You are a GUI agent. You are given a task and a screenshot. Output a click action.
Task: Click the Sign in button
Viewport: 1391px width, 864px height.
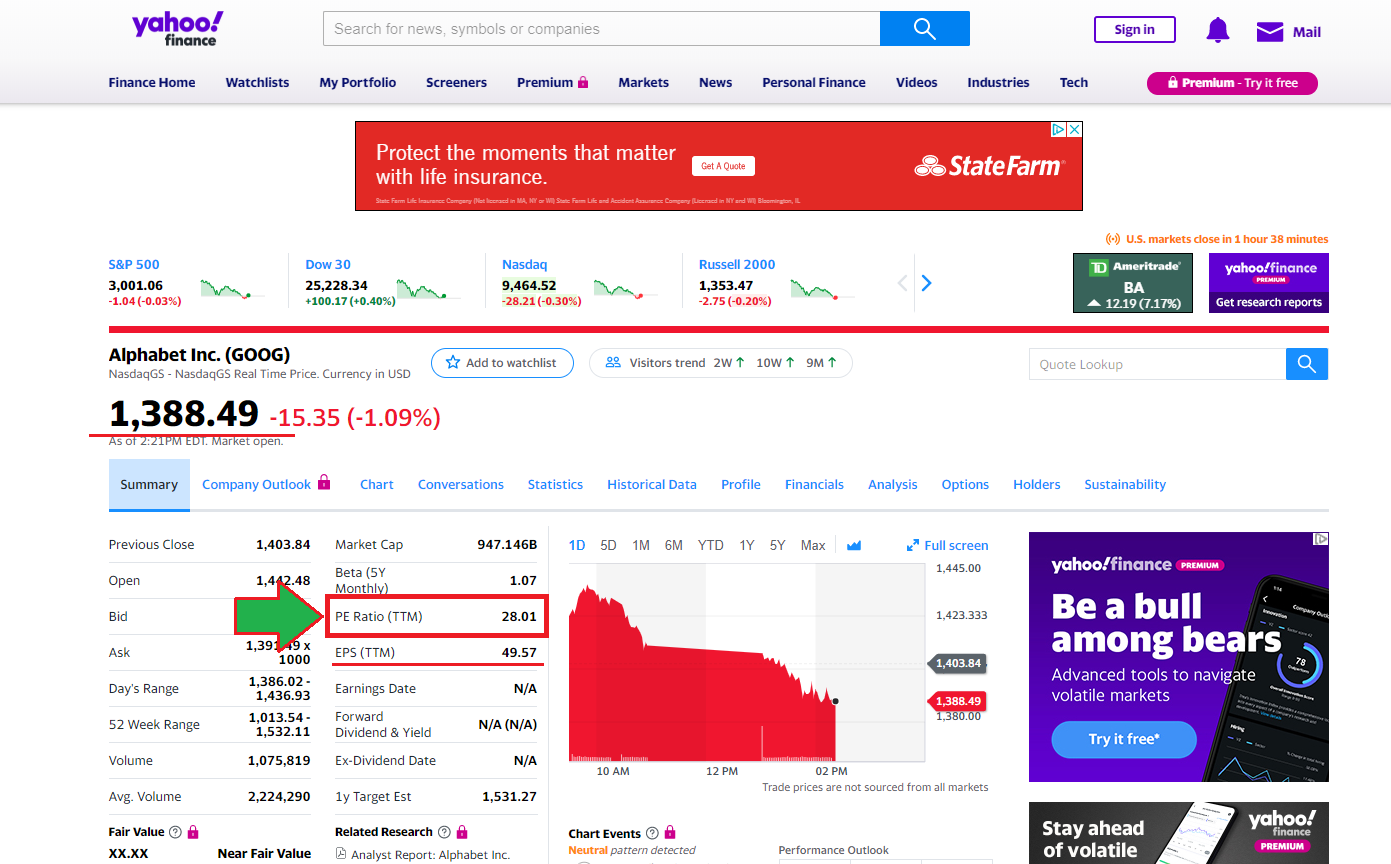[x=1134, y=29]
